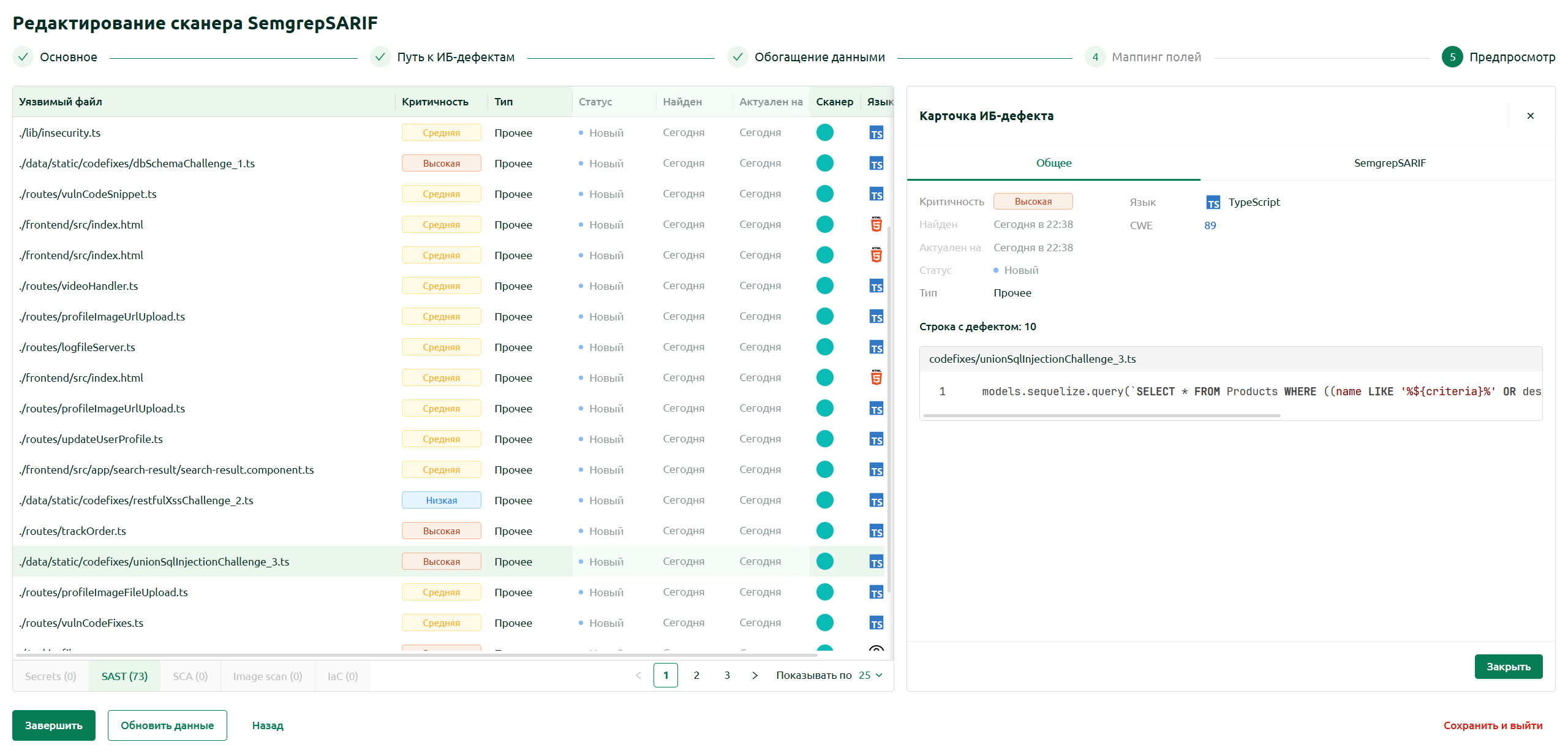
Task: Click previous page arrow in pagination
Action: click(638, 675)
